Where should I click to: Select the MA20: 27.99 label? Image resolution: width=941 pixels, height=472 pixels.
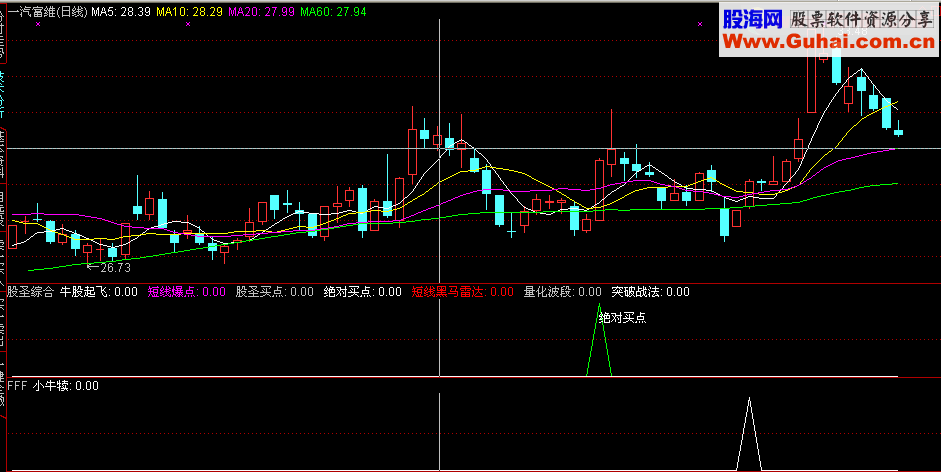coord(261,11)
